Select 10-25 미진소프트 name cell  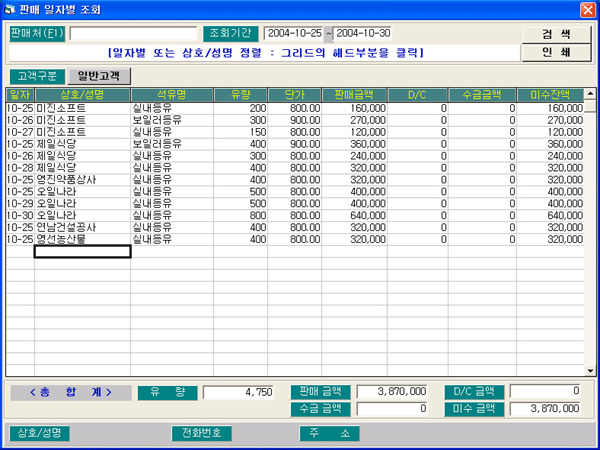[82, 108]
